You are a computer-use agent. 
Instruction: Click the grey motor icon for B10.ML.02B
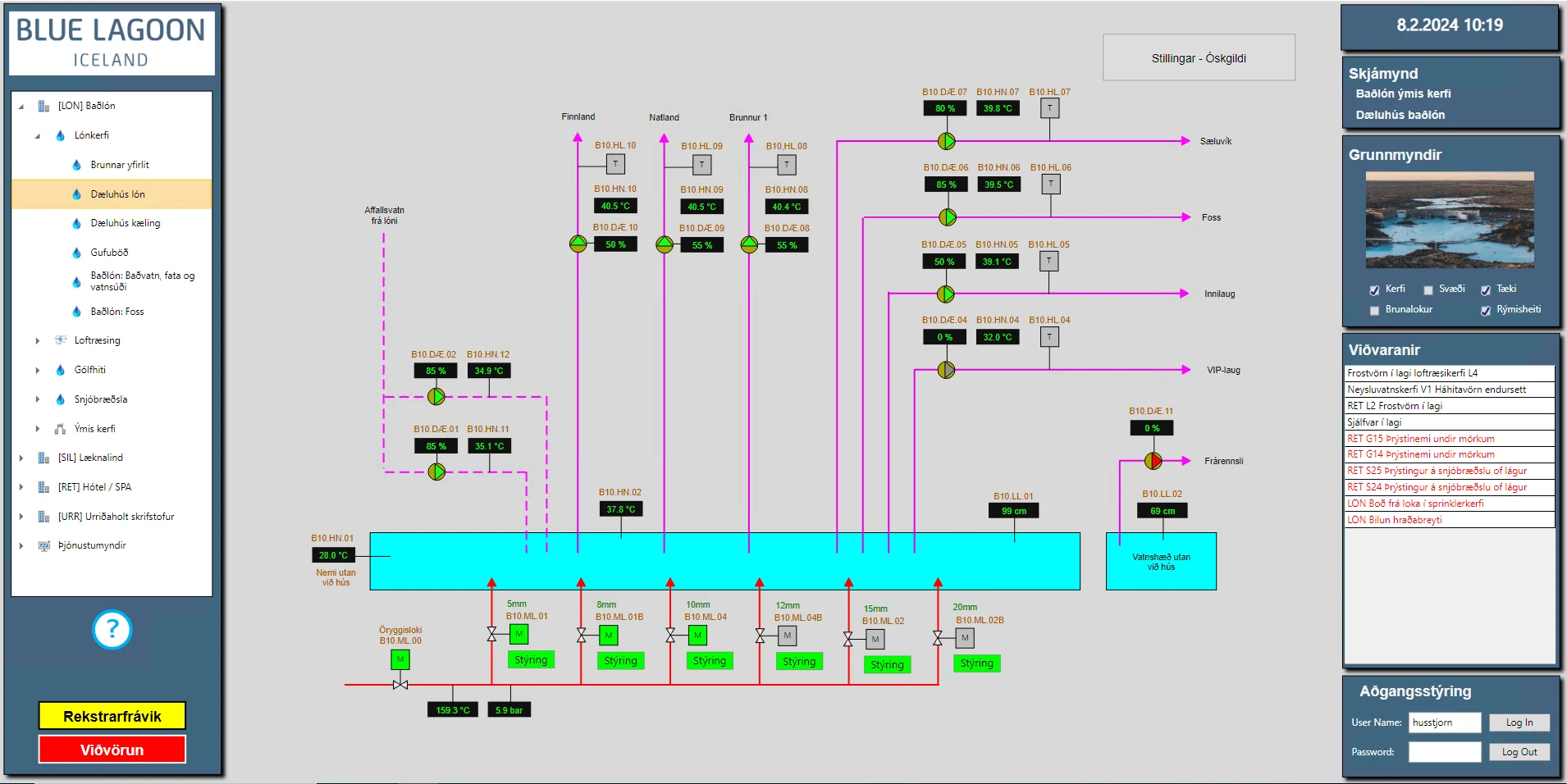(965, 637)
